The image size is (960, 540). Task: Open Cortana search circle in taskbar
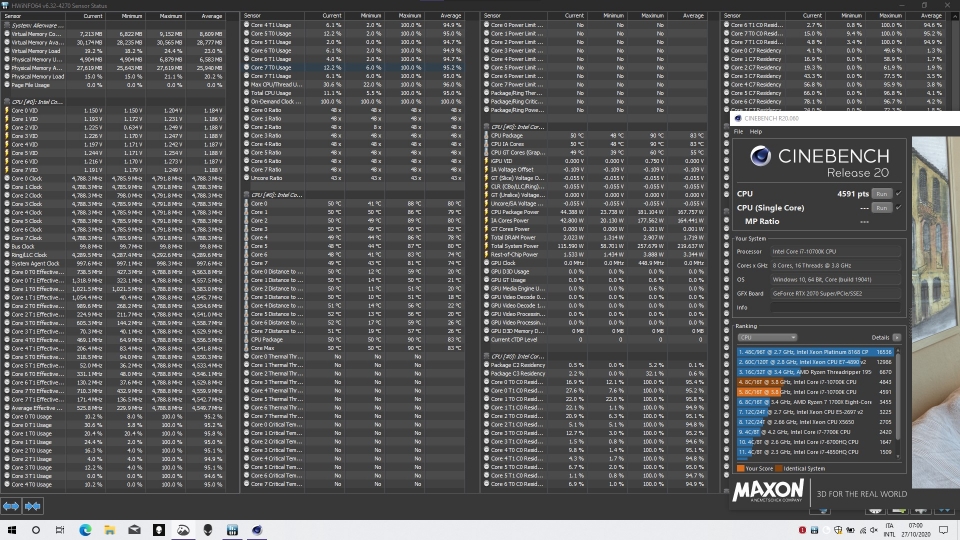click(x=36, y=530)
